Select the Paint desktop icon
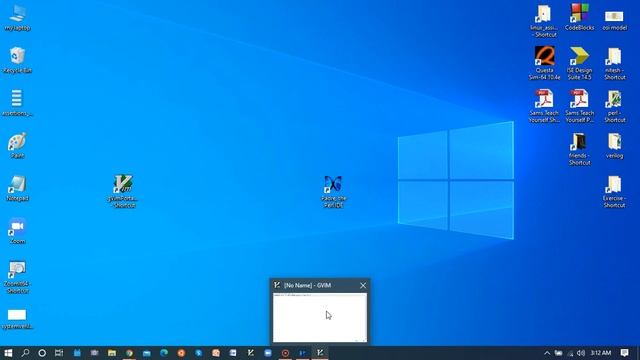The image size is (640, 360). [17, 145]
